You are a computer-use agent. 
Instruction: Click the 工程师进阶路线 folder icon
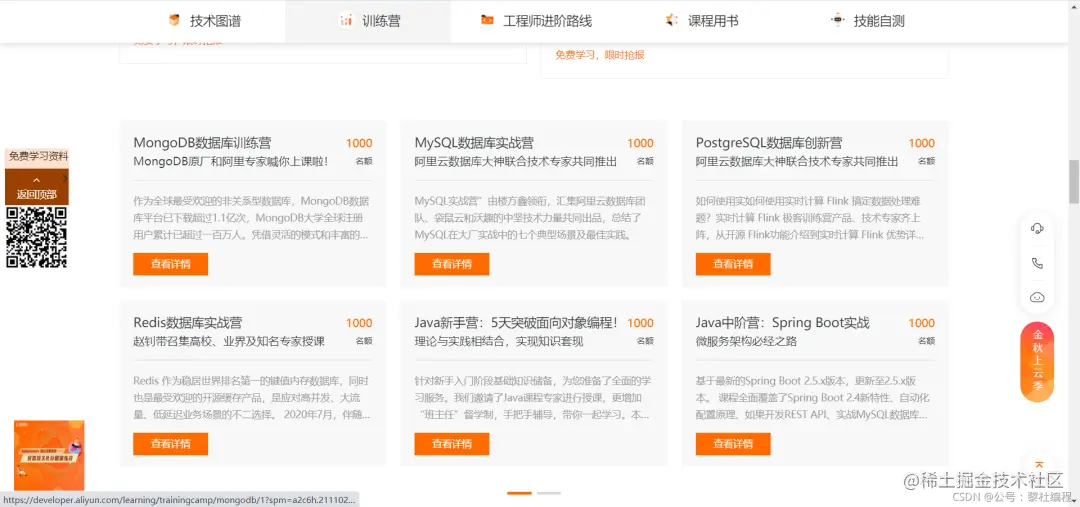(x=487, y=21)
